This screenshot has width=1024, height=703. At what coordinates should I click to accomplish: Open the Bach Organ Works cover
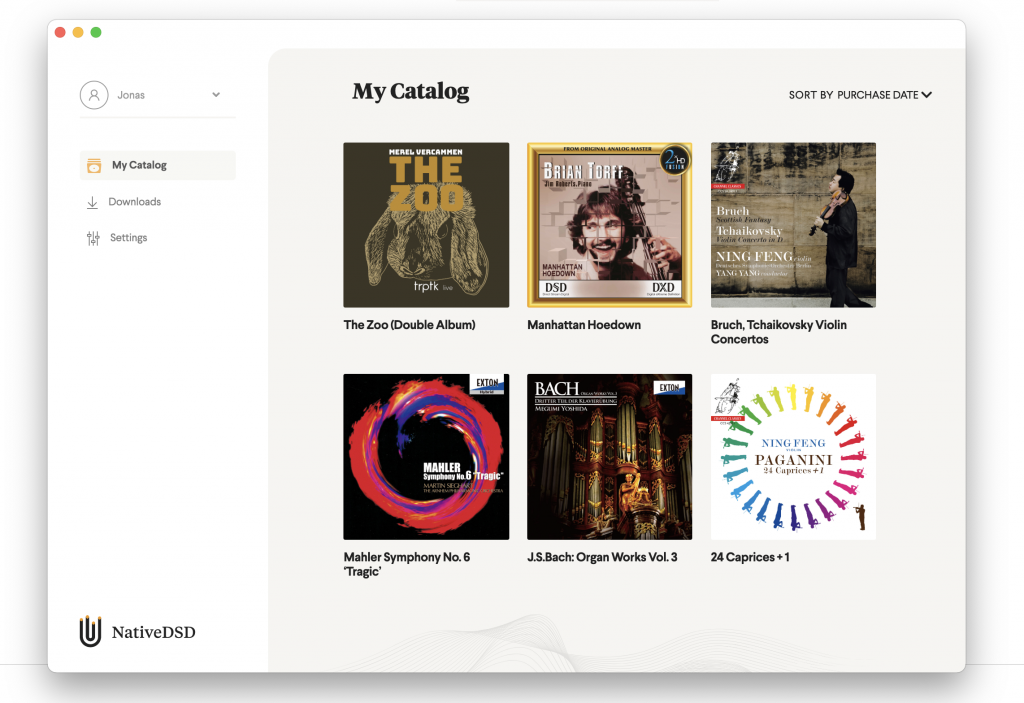(x=609, y=457)
